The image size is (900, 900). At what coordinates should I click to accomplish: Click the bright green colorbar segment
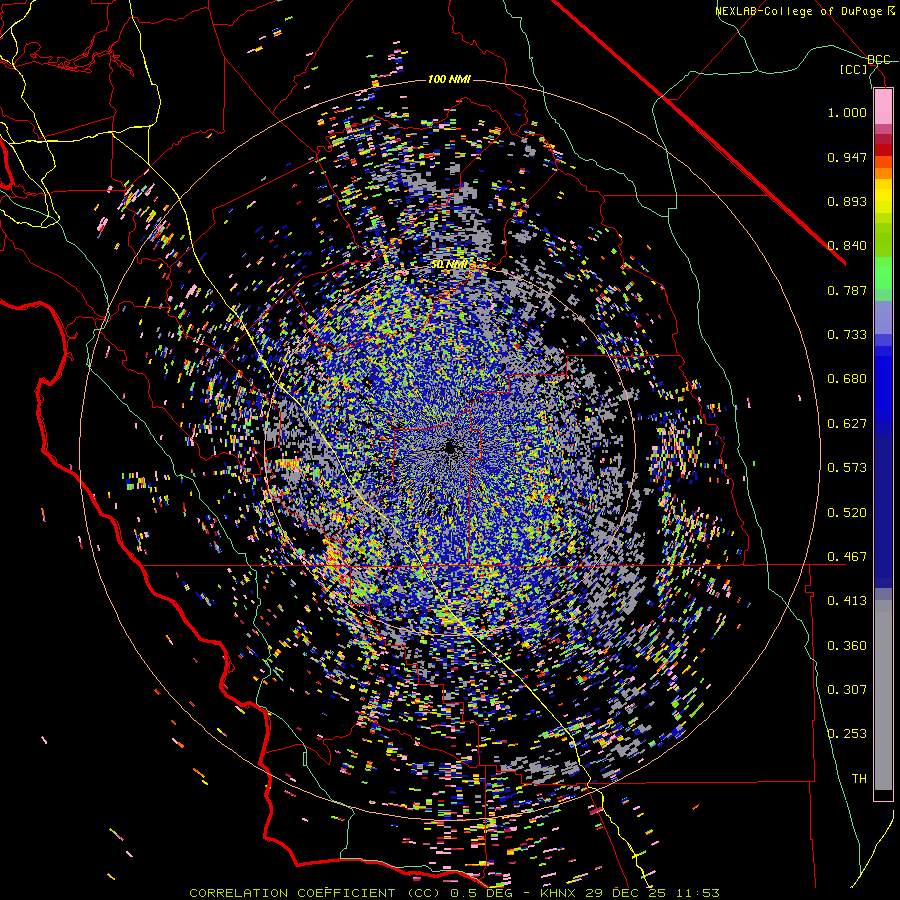click(x=883, y=273)
